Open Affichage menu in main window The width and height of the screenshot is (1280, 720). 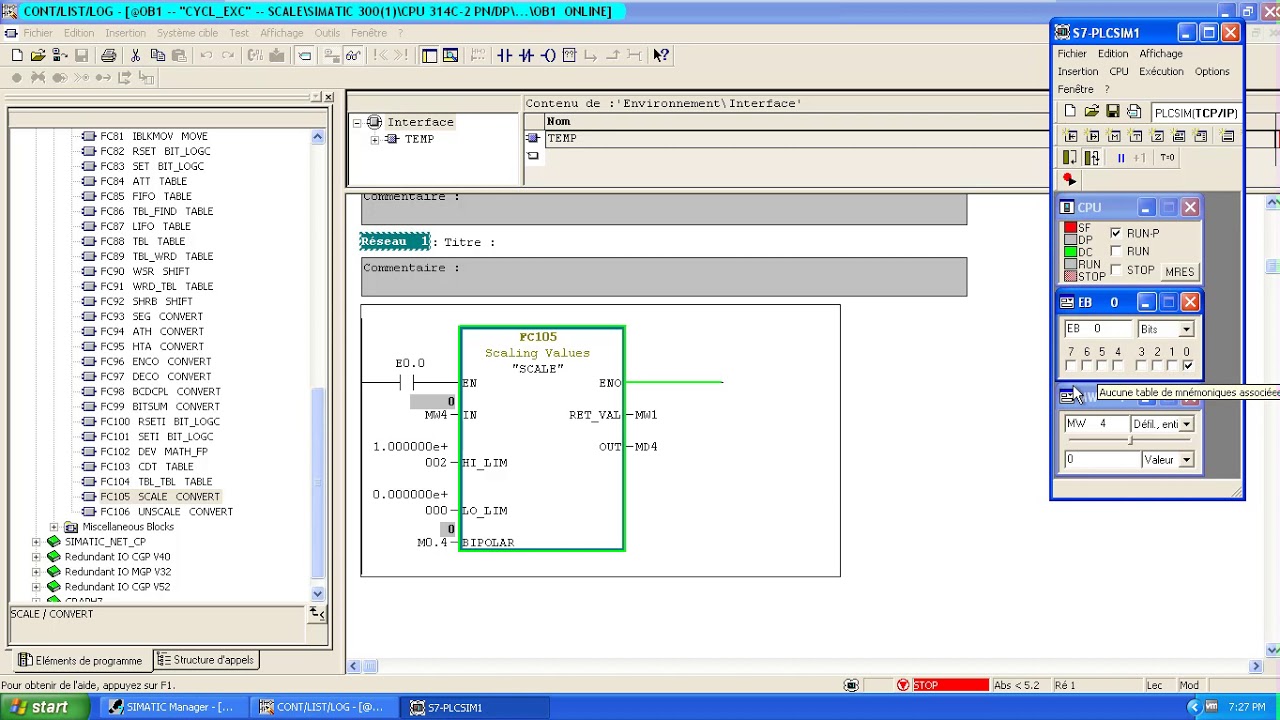(281, 33)
